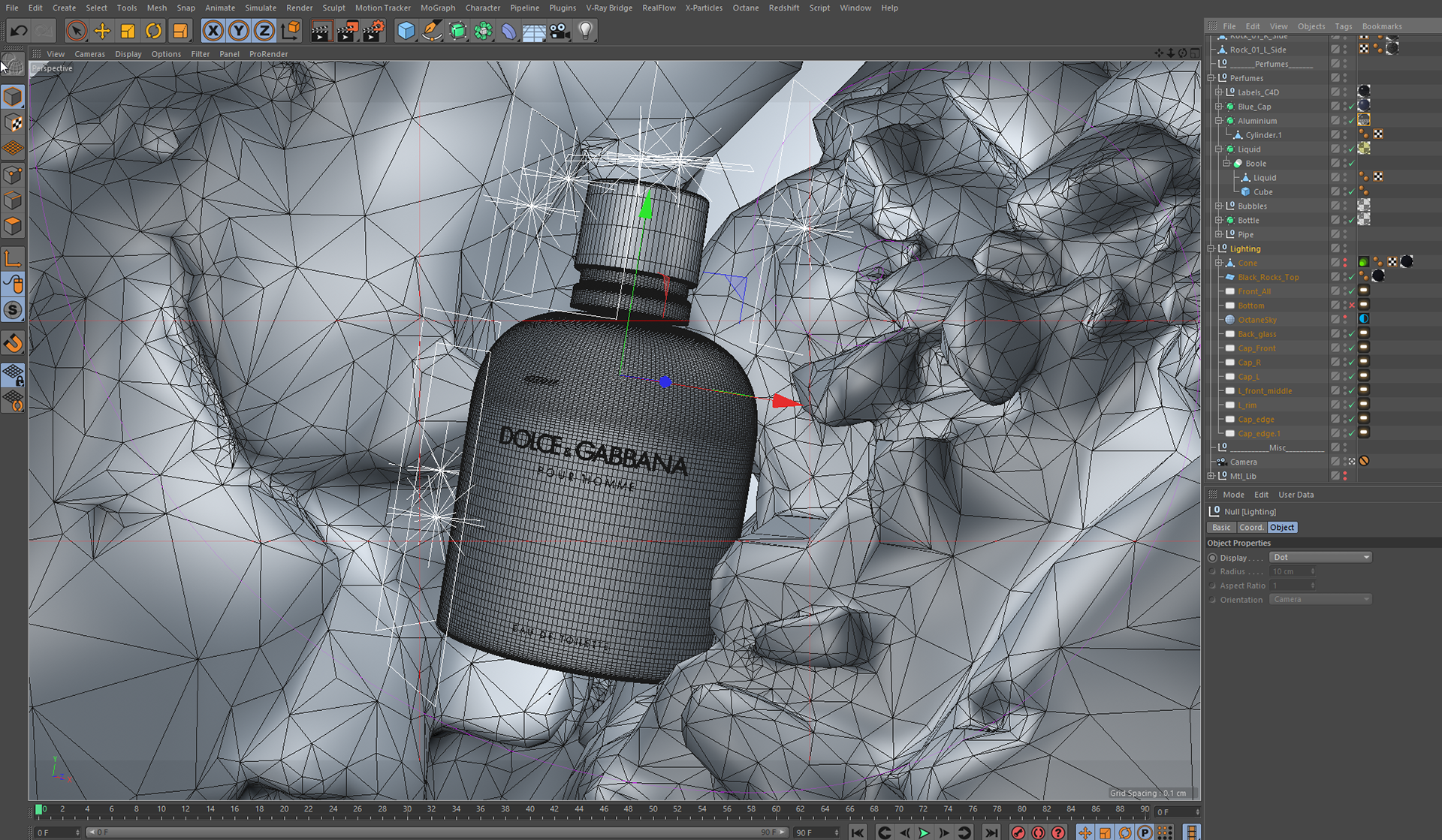Click the green Array modeling icon
This screenshot has height=840, width=1442.
click(483, 31)
